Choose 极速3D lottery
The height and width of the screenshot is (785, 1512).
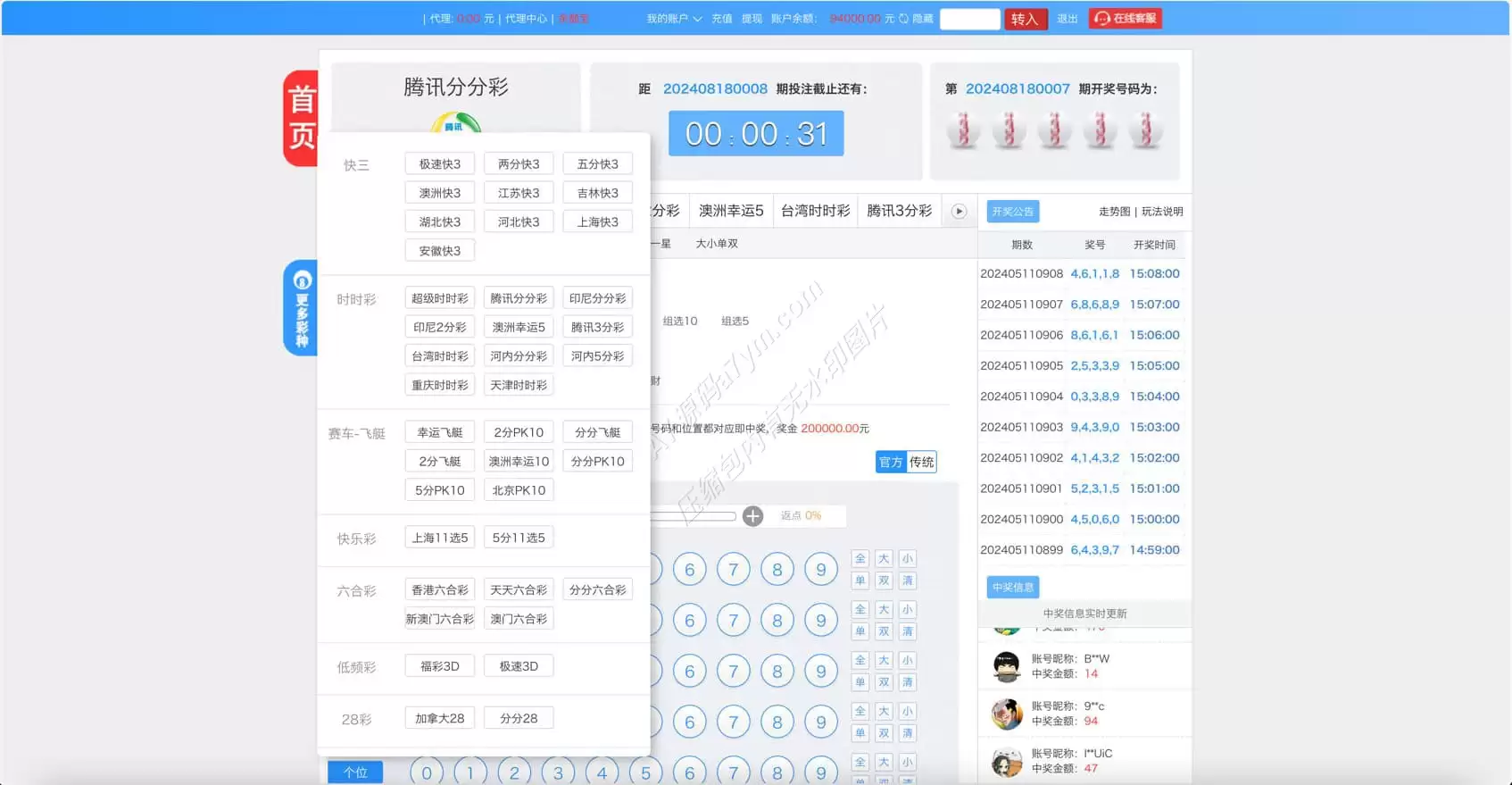[x=519, y=666]
